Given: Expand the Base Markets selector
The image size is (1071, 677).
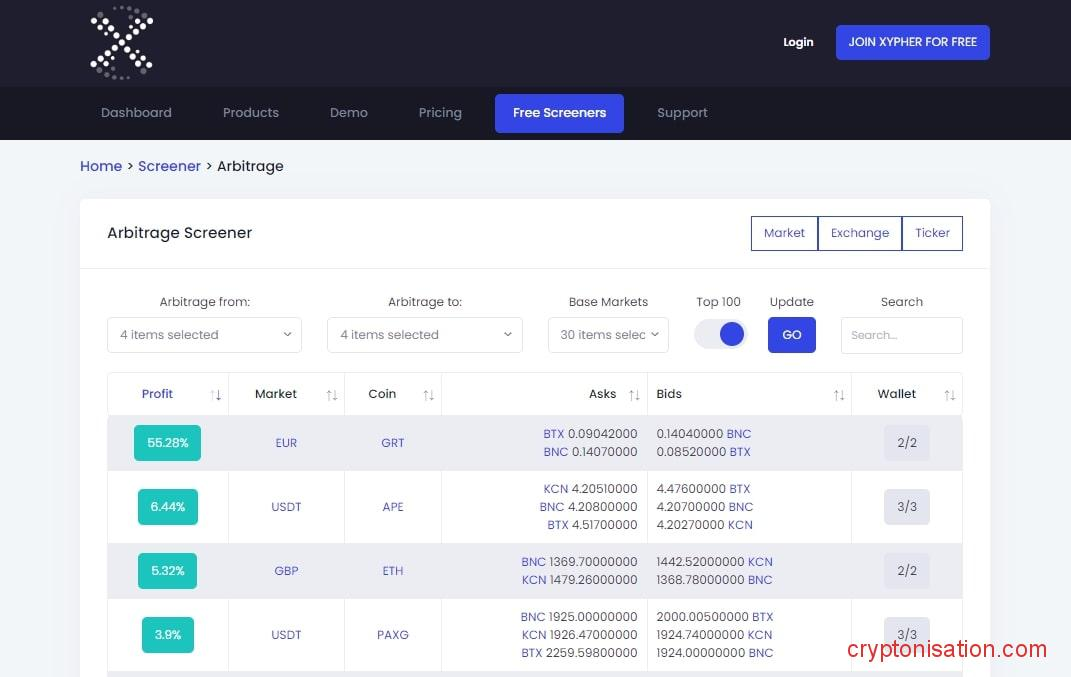Looking at the screenshot, I should (x=607, y=334).
